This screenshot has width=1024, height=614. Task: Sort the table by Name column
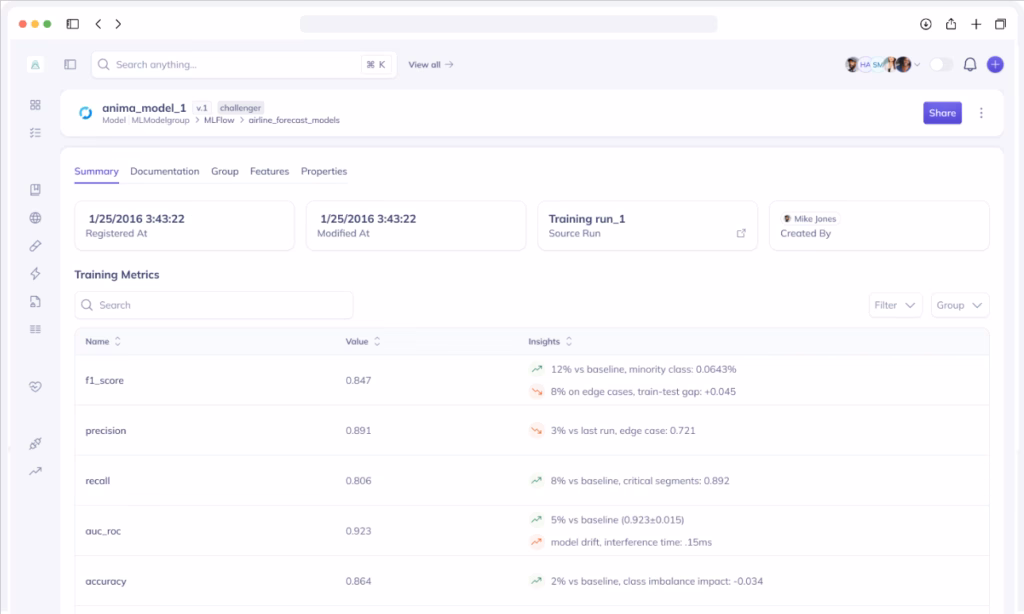117,342
